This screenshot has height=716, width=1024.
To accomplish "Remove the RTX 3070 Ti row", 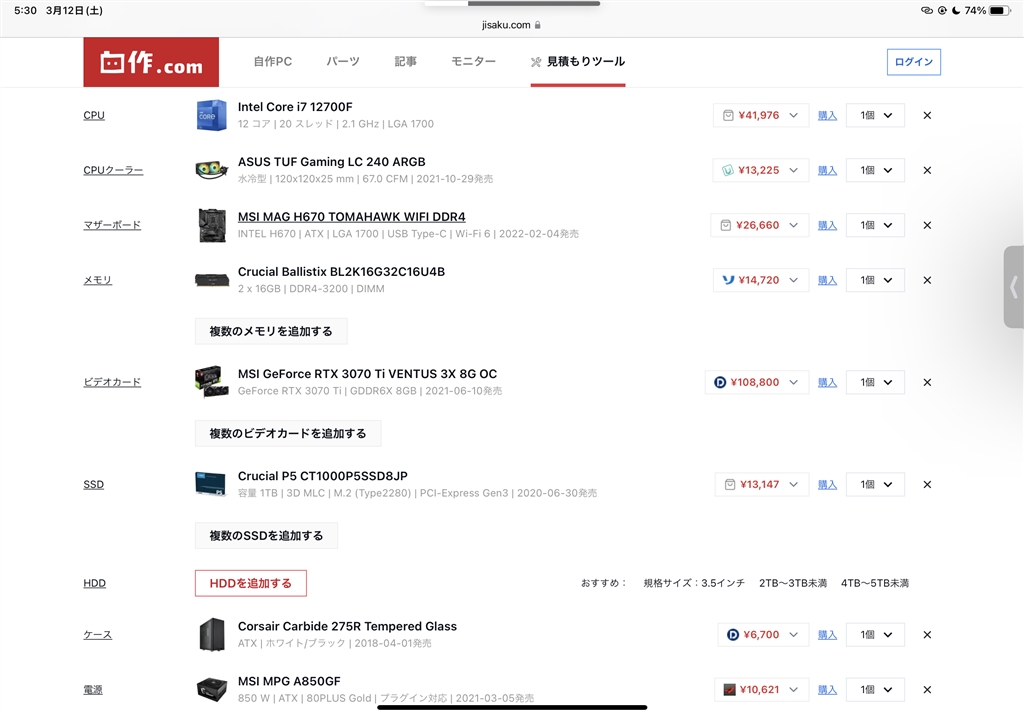I will [927, 382].
